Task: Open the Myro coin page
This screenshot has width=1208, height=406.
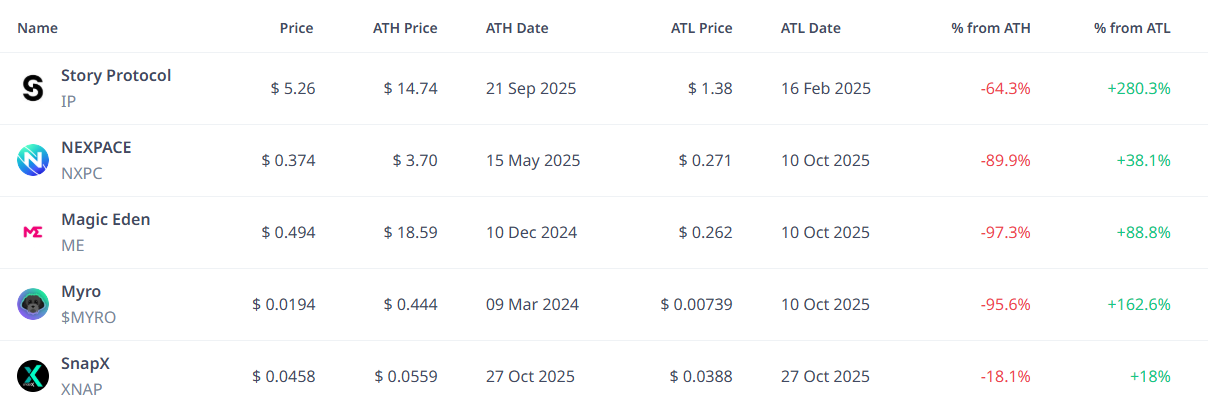Action: click(81, 292)
